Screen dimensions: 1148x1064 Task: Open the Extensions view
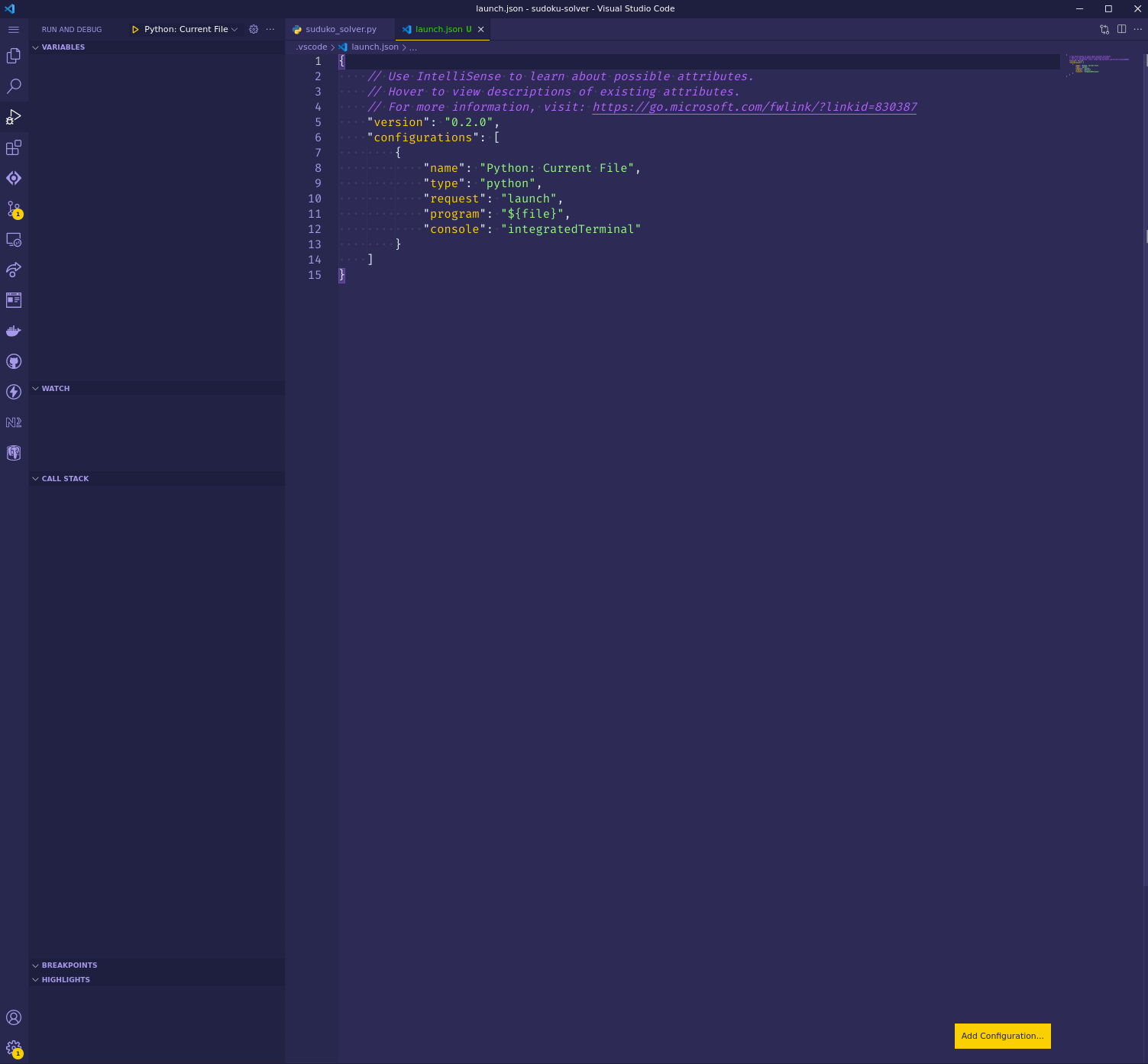coord(13,147)
